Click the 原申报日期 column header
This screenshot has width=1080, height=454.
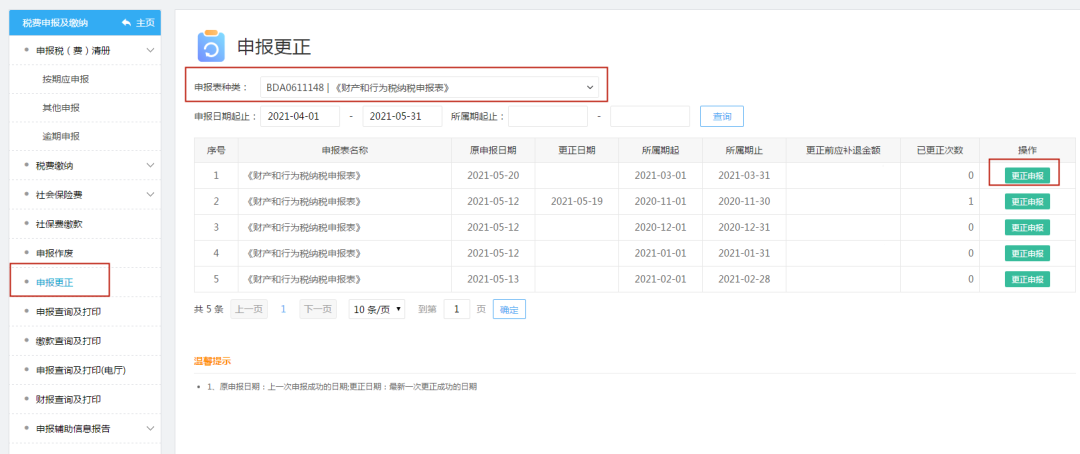click(493, 149)
